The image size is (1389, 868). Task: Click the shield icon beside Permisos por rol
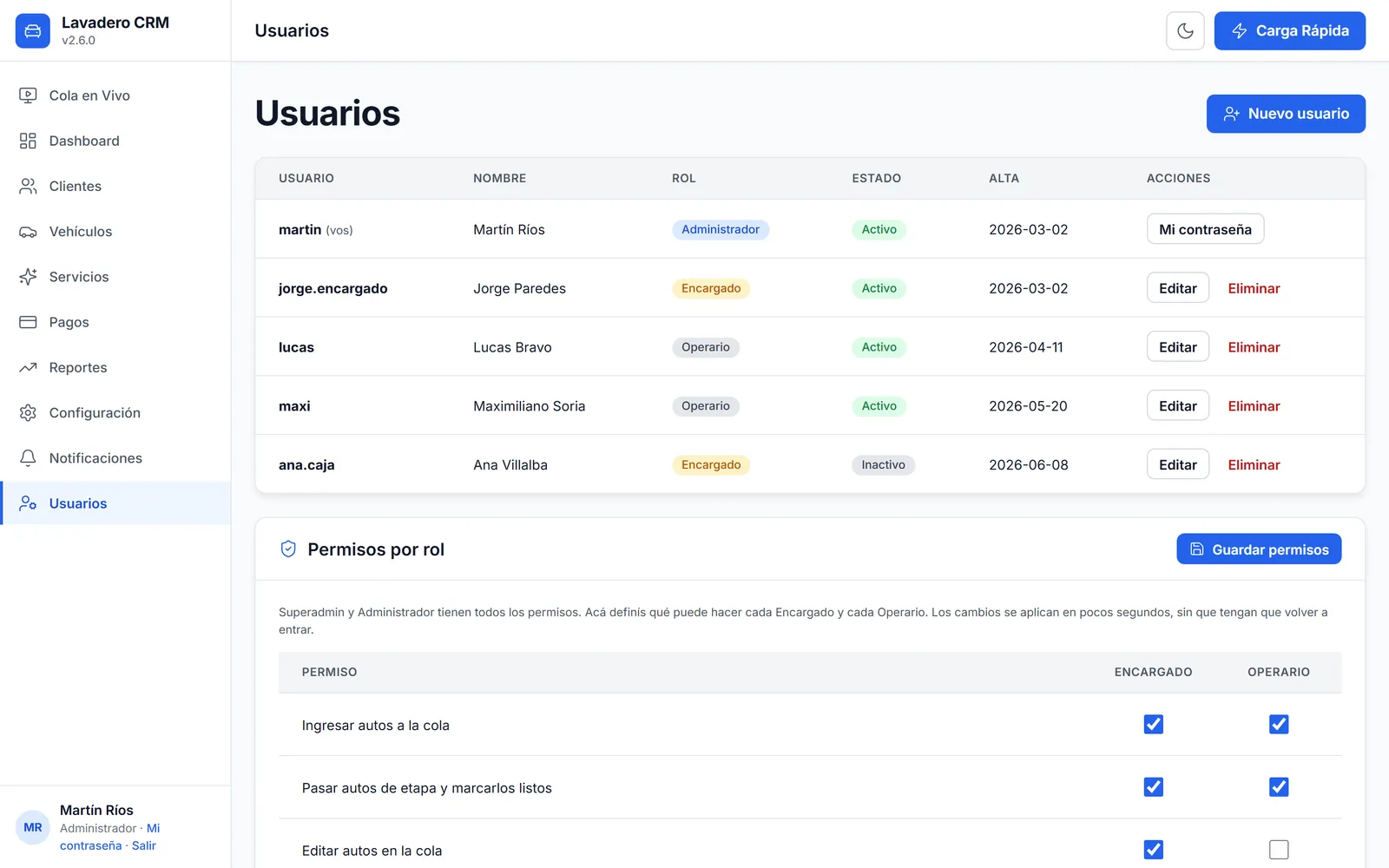coord(288,549)
